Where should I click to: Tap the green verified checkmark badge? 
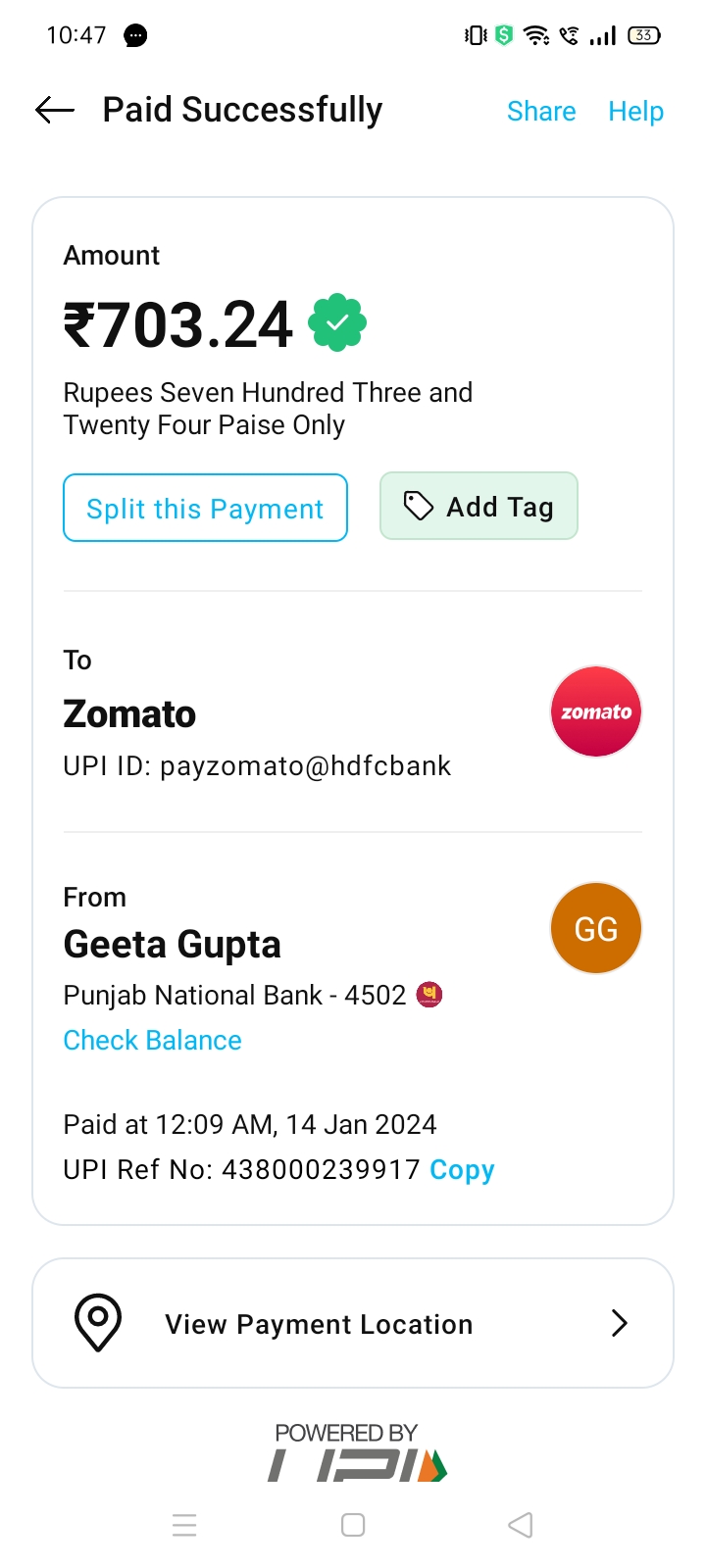(337, 322)
